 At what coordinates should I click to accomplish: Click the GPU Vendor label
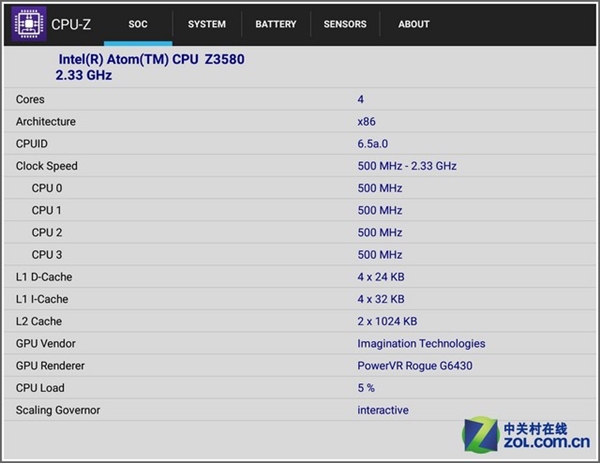[x=46, y=344]
